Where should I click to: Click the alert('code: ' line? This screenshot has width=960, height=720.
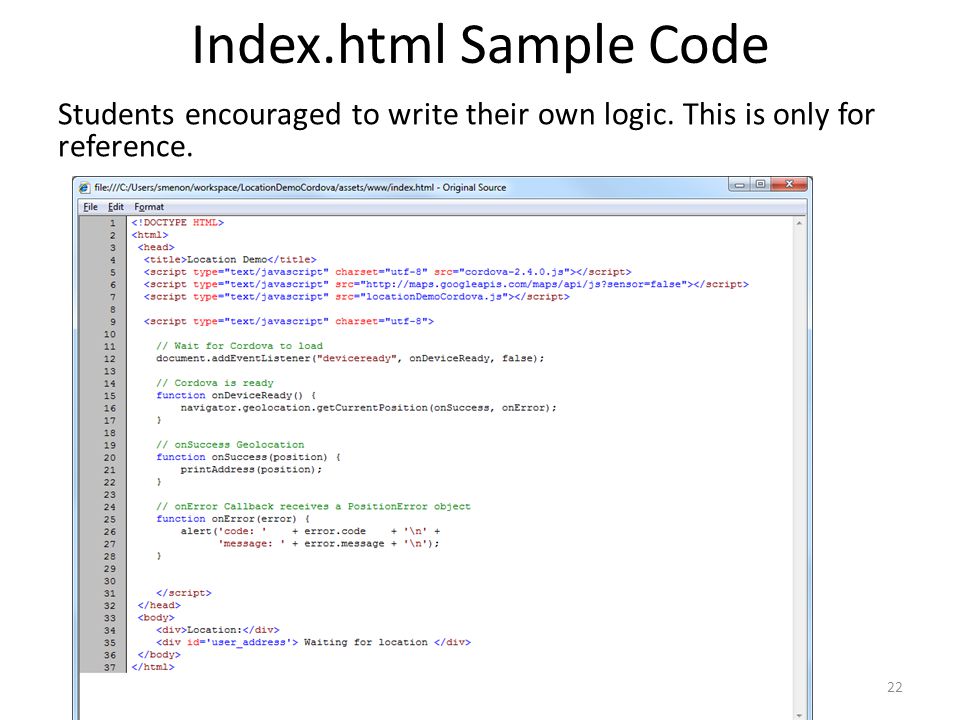point(310,531)
